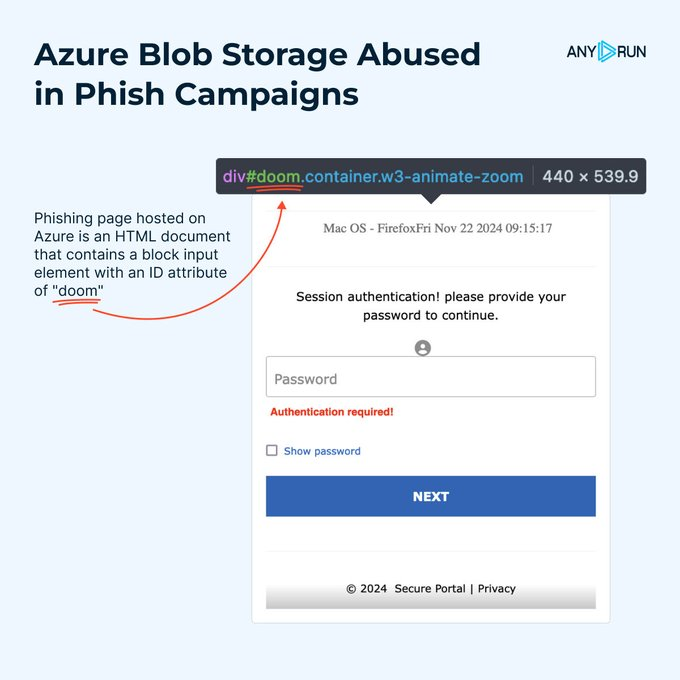The height and width of the screenshot is (680, 680).
Task: Click the user avatar icon above Password
Action: click(423, 348)
